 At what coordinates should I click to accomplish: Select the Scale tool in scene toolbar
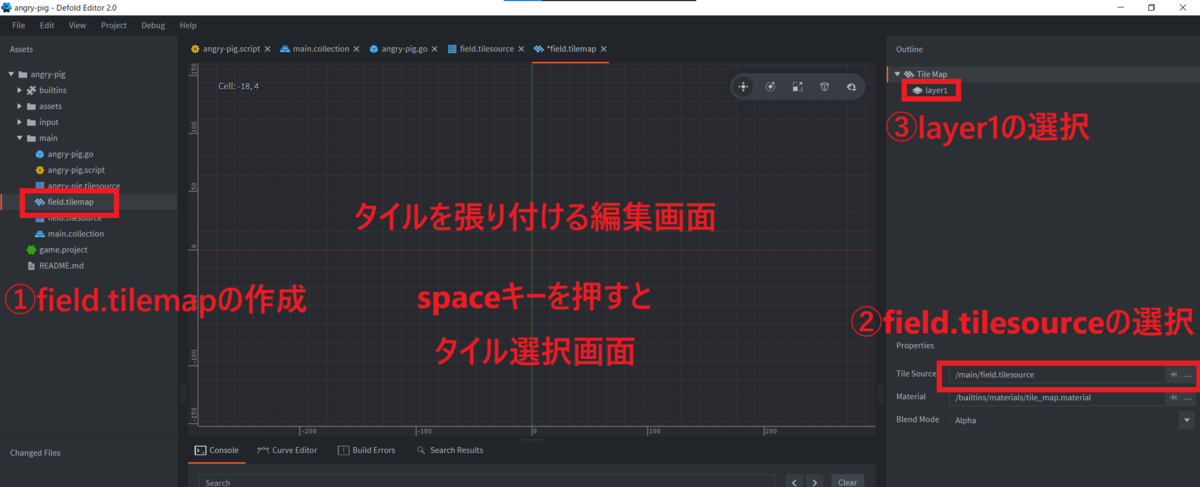(797, 87)
